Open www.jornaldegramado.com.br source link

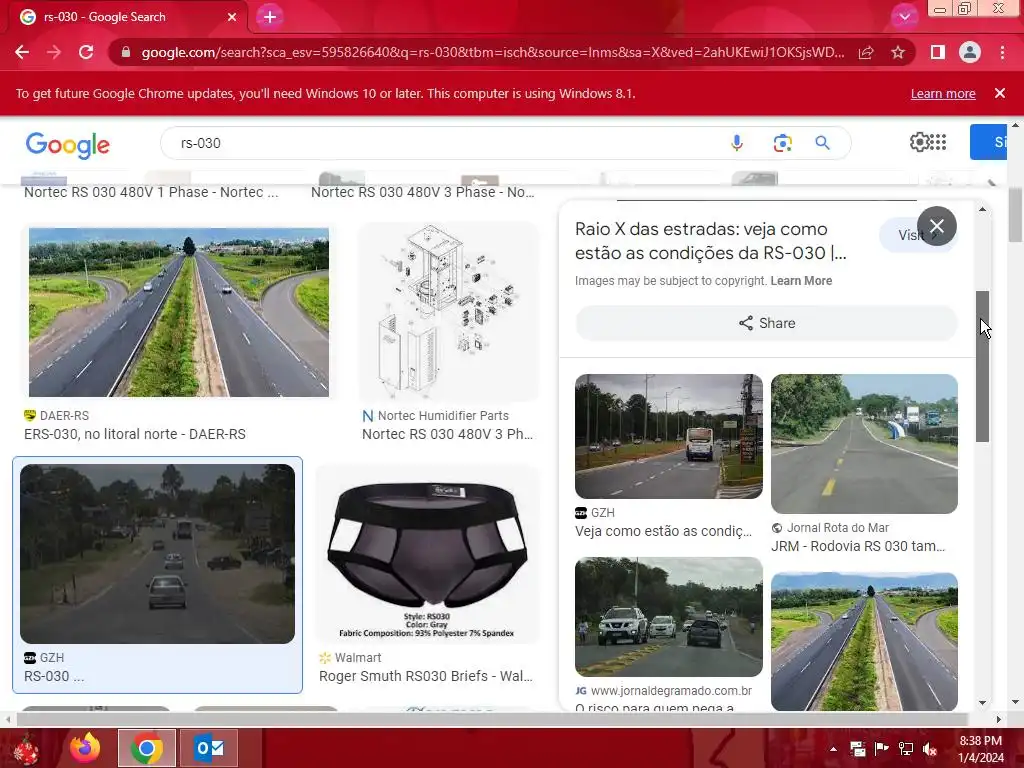click(671, 690)
